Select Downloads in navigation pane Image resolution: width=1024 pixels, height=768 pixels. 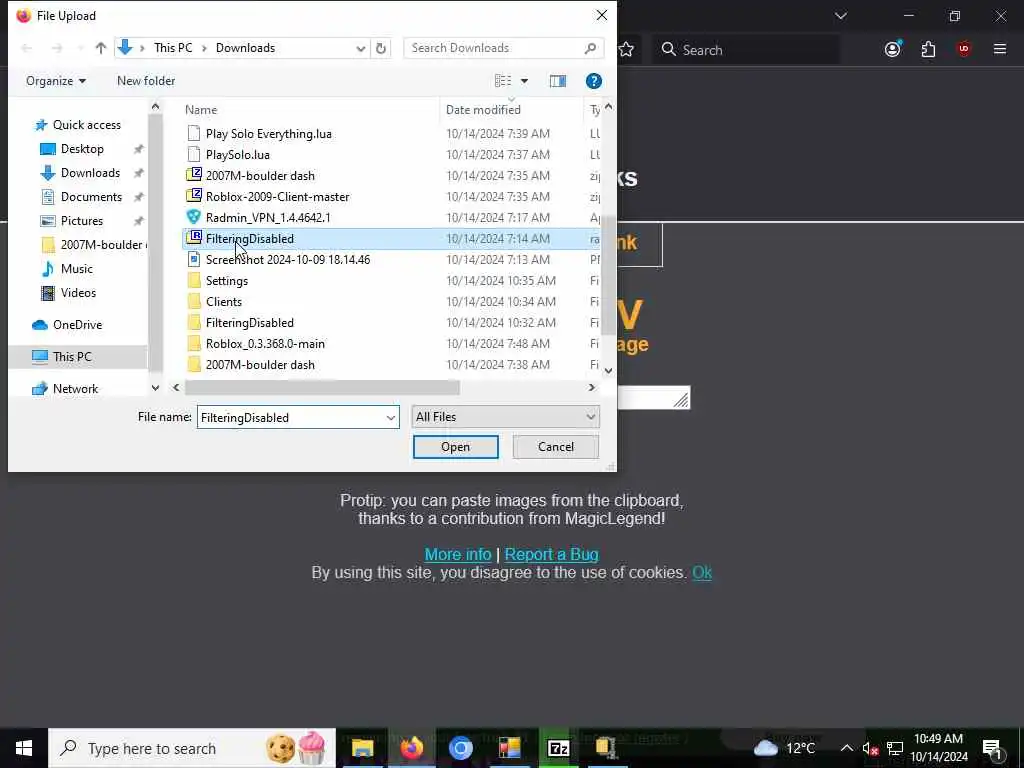90,173
